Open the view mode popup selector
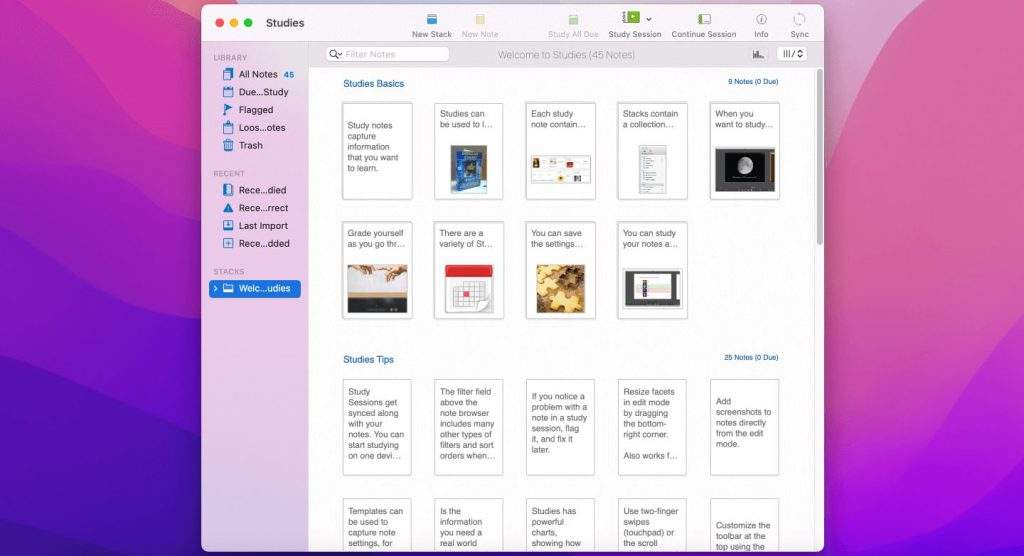Viewport: 1024px width, 556px height. pos(791,54)
